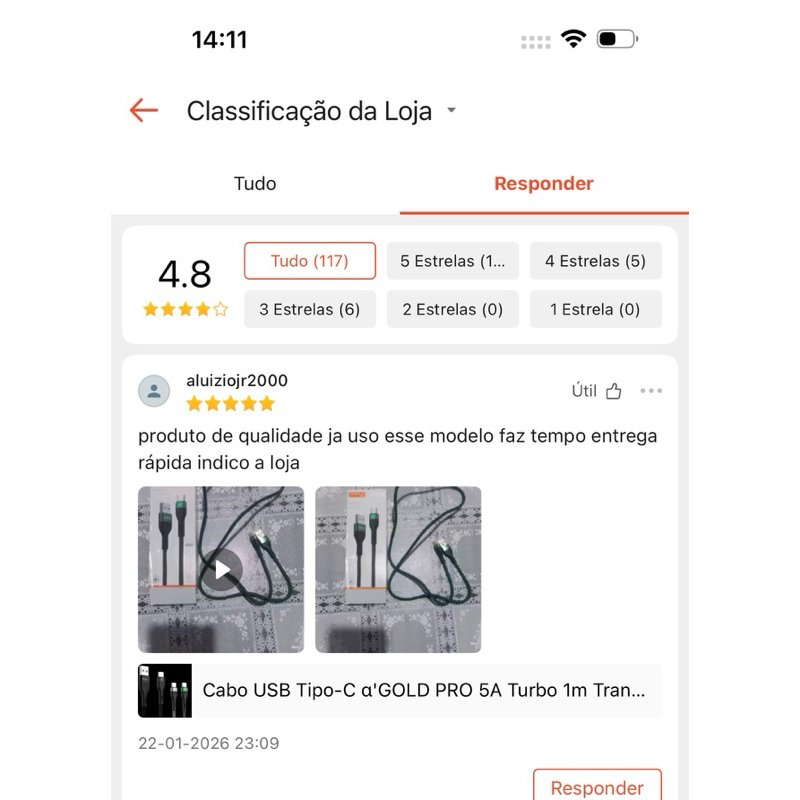800x800 pixels.
Task: Tap the Wi-Fi status icon
Action: 573,39
